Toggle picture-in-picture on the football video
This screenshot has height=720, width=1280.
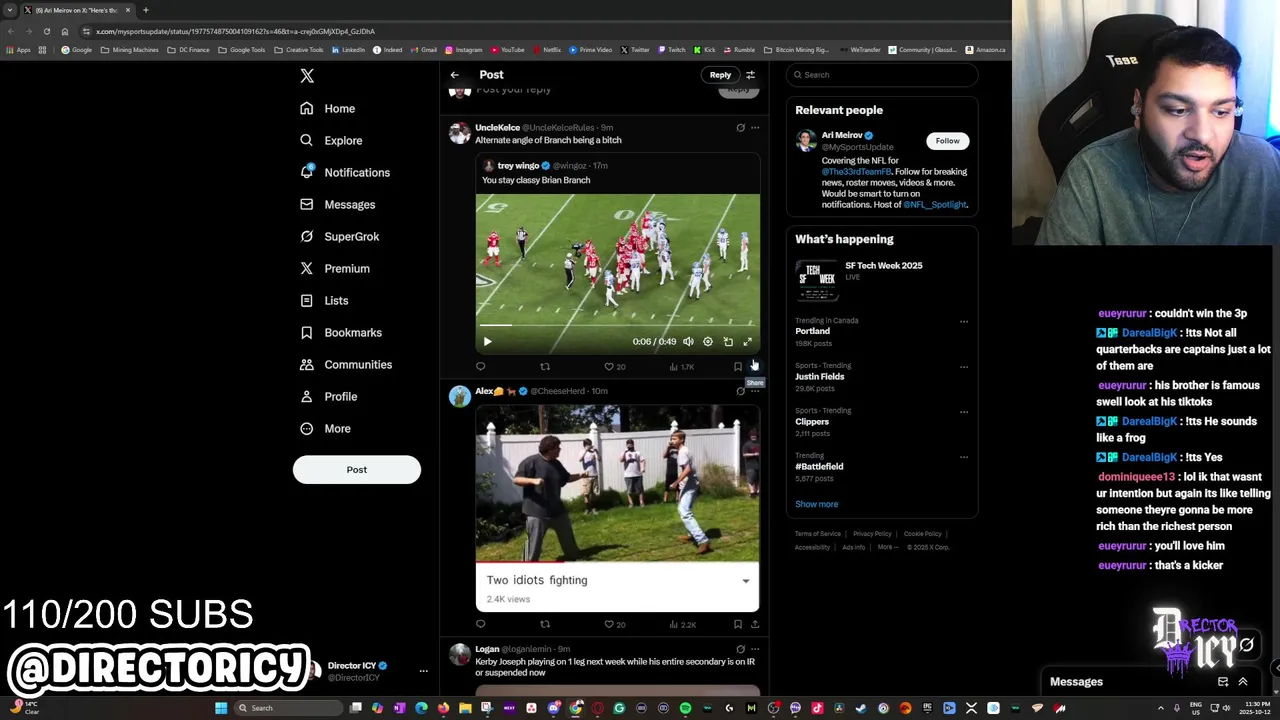(728, 342)
